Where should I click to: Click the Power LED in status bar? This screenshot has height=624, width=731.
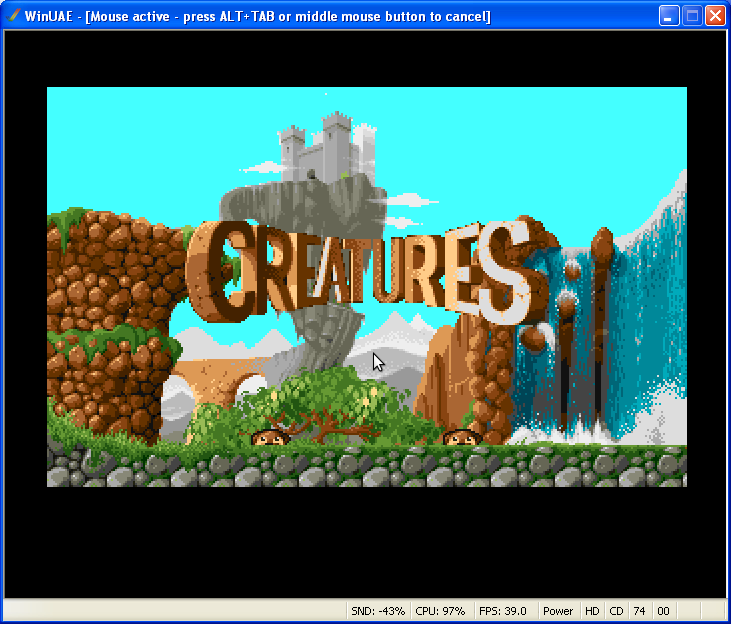(558, 611)
